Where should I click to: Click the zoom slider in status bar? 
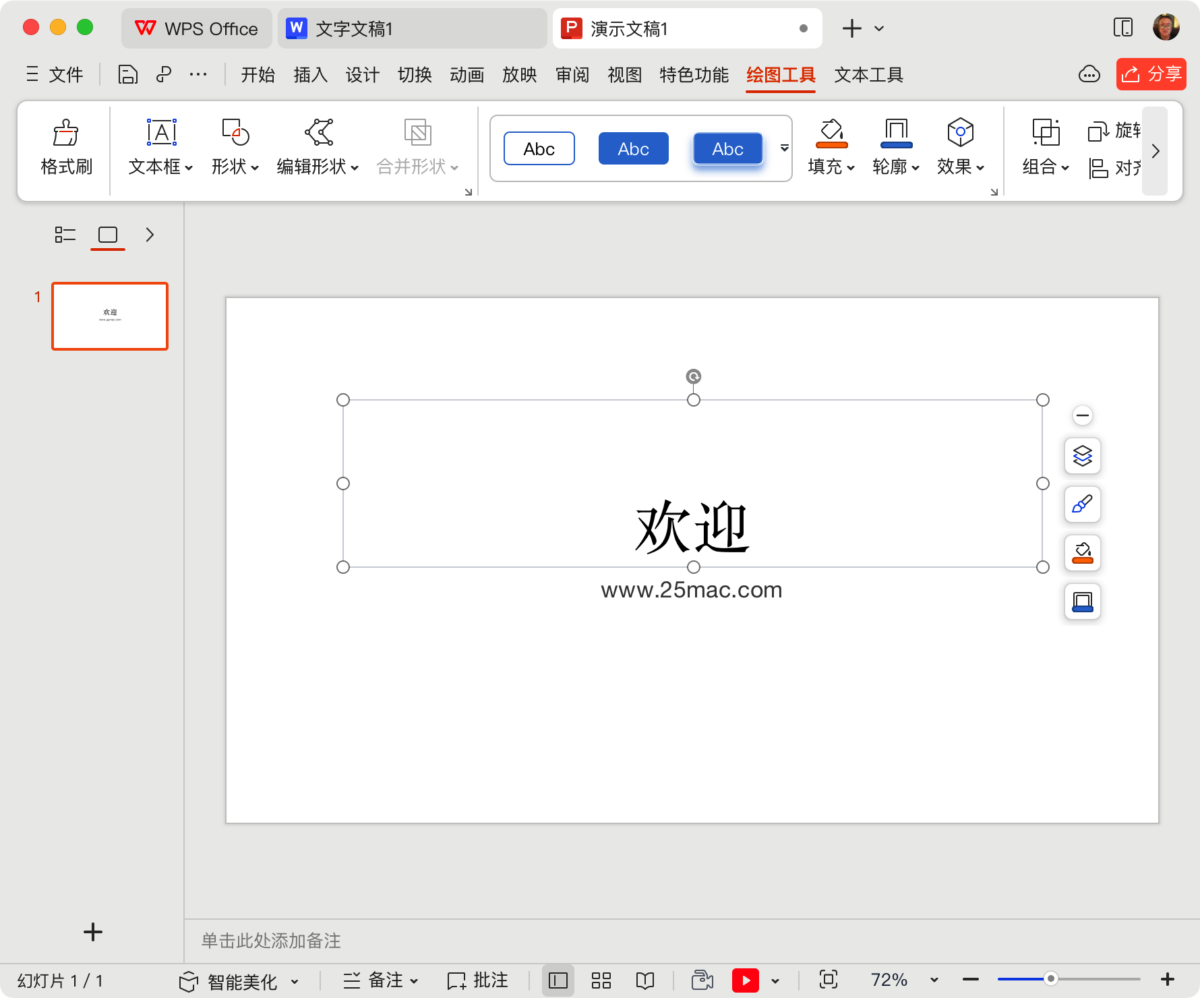coord(1069,979)
